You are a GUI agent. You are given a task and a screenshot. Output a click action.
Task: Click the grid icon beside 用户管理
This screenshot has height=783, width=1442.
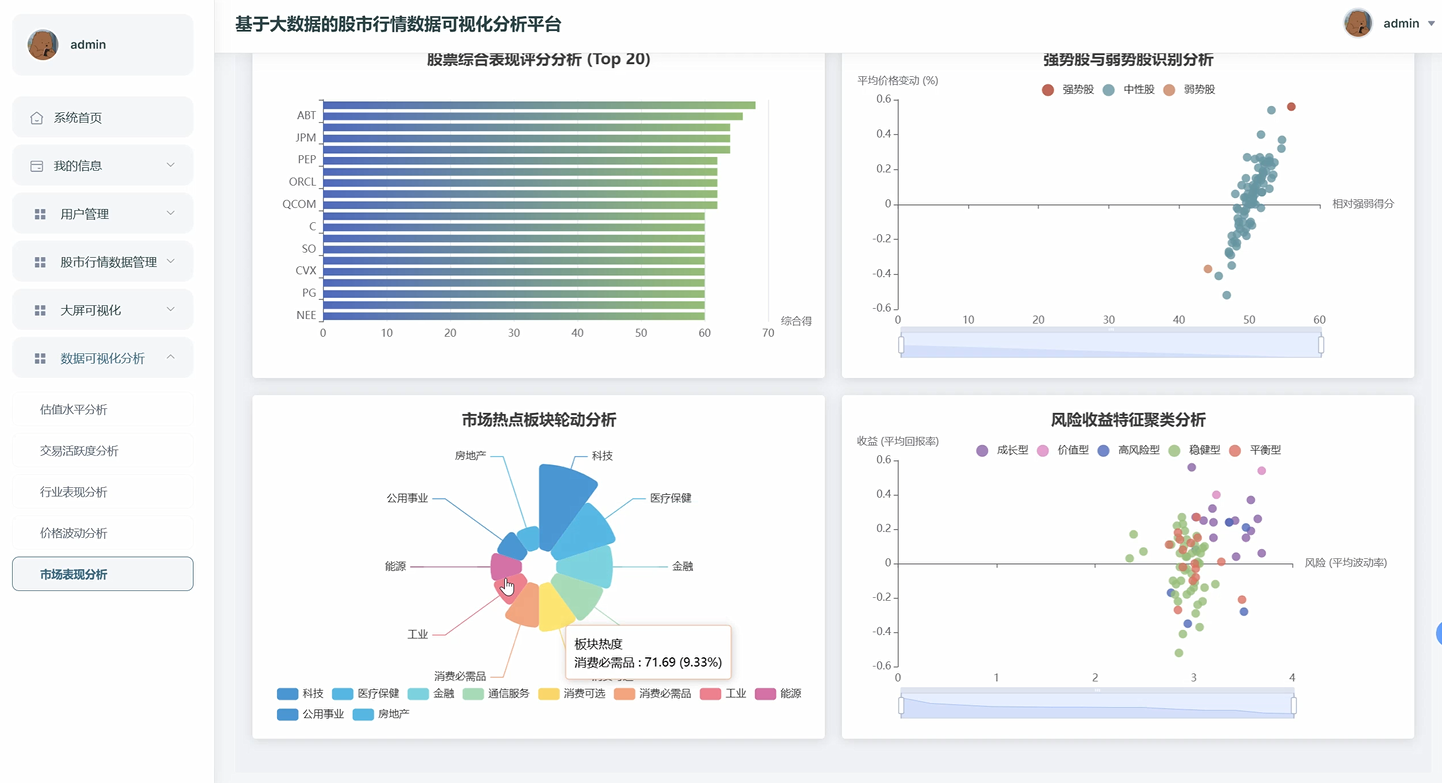coord(40,214)
